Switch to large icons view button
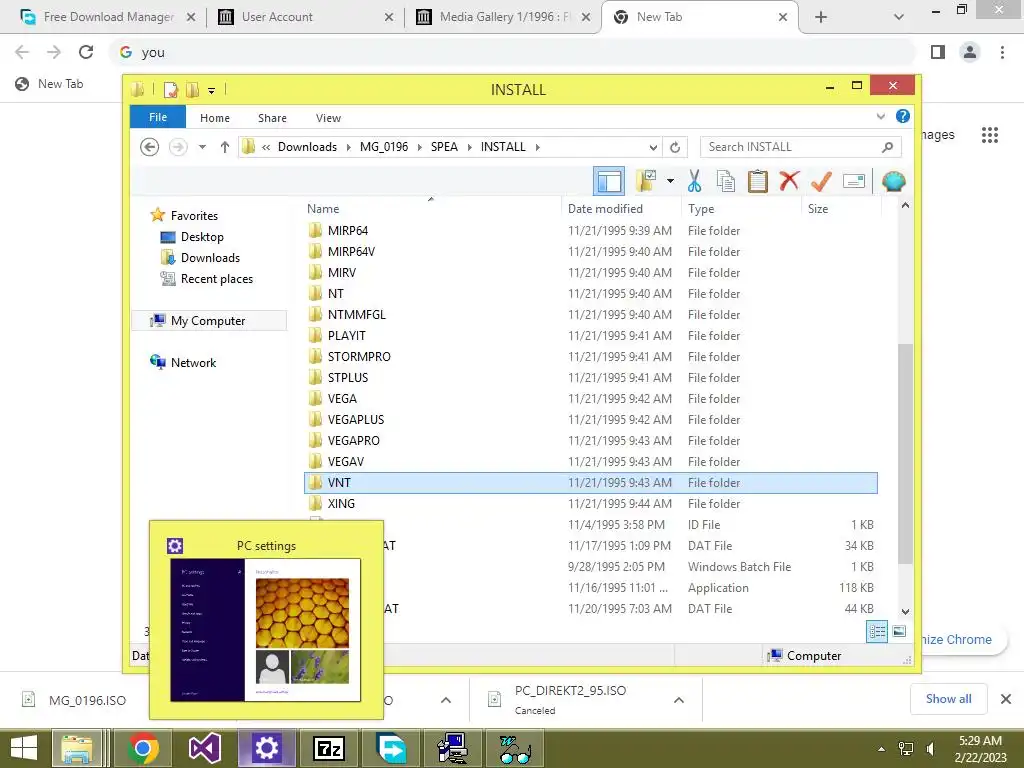 coord(899,631)
